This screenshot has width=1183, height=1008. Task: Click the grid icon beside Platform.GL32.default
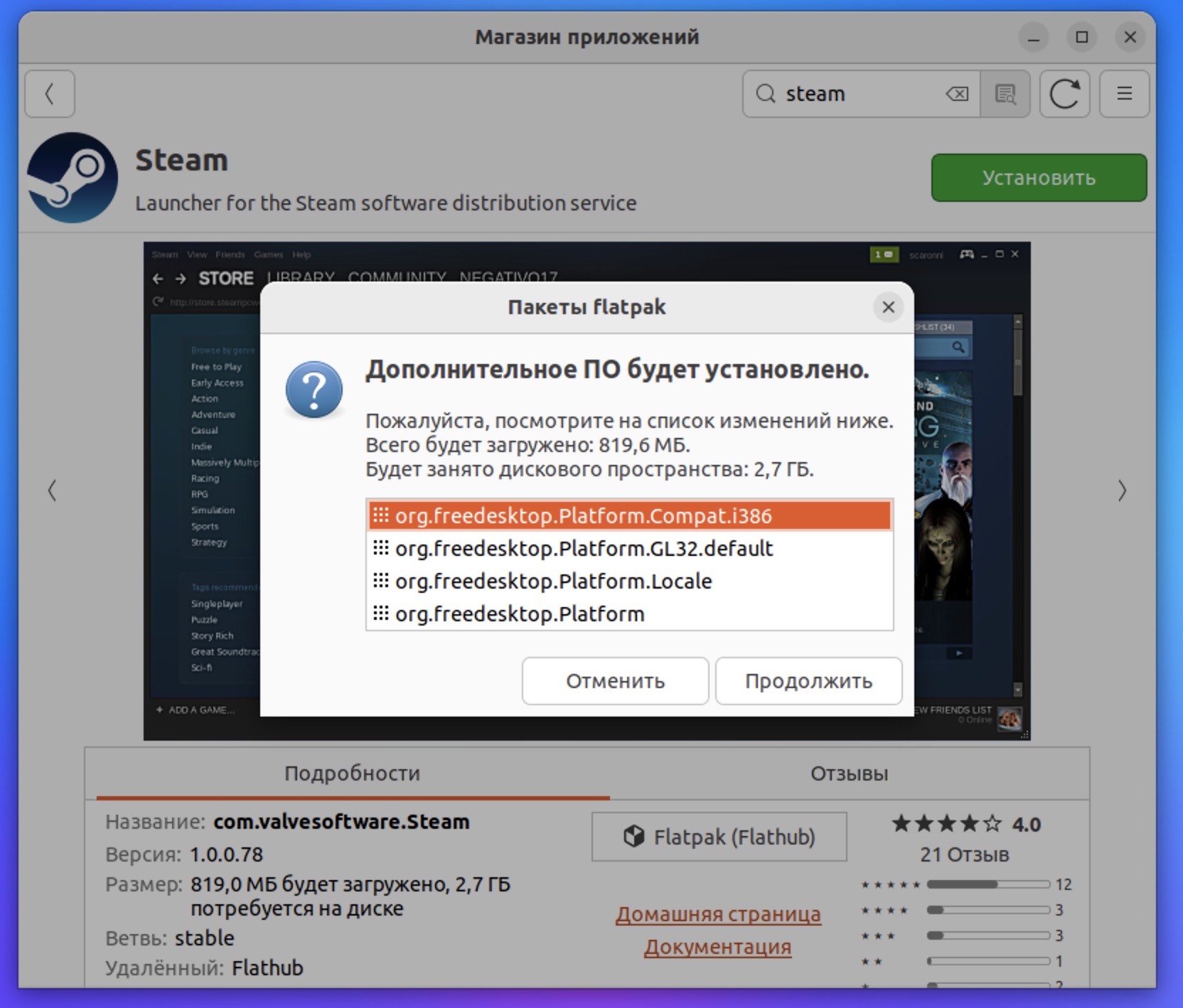click(x=381, y=548)
